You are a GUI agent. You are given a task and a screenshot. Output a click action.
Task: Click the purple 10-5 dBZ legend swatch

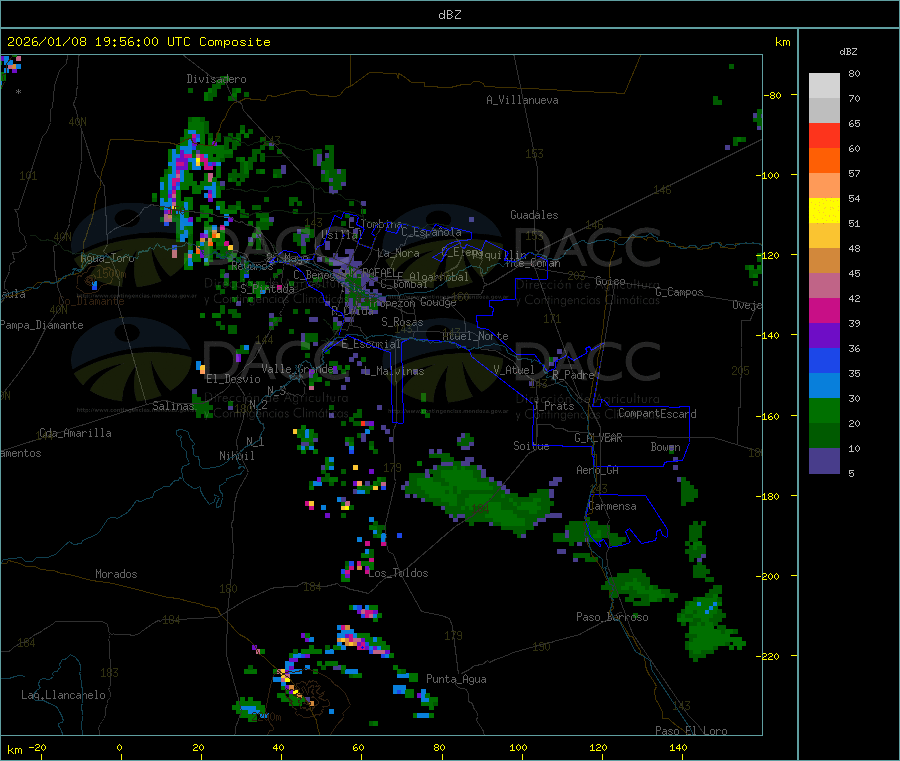pos(824,461)
